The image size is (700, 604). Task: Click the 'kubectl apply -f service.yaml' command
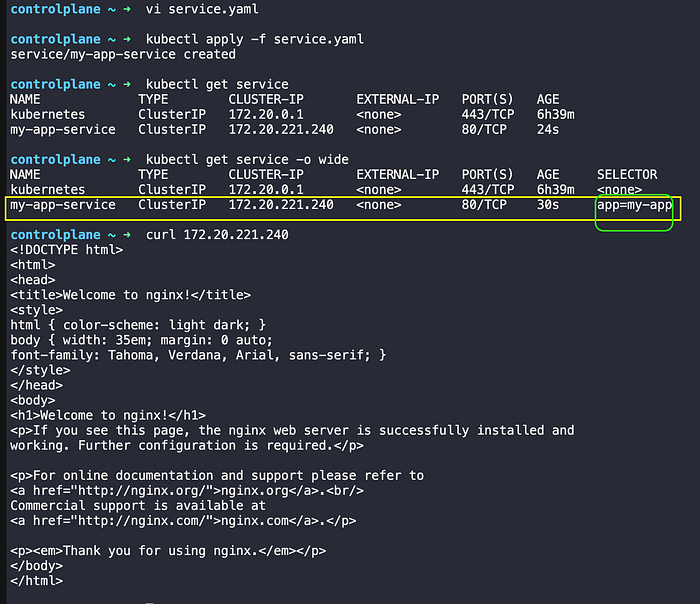(x=254, y=39)
